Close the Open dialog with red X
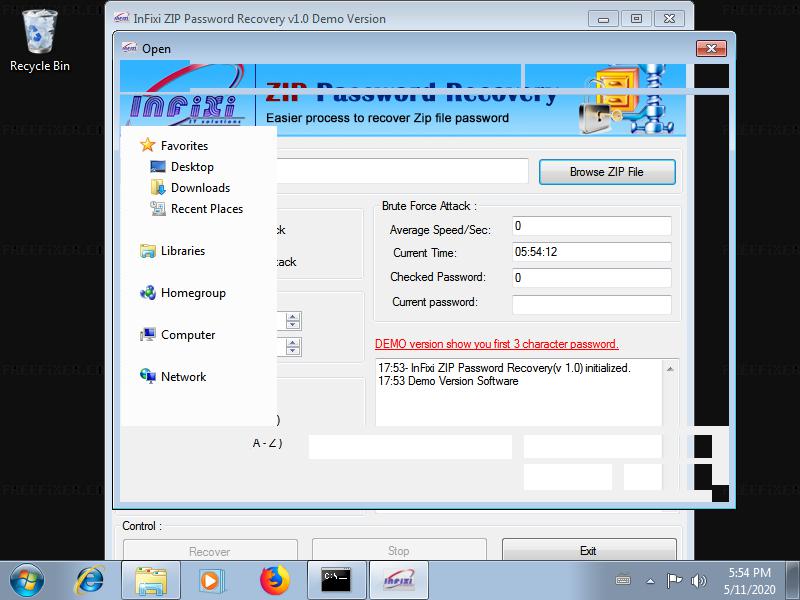This screenshot has height=600, width=800. [x=711, y=48]
